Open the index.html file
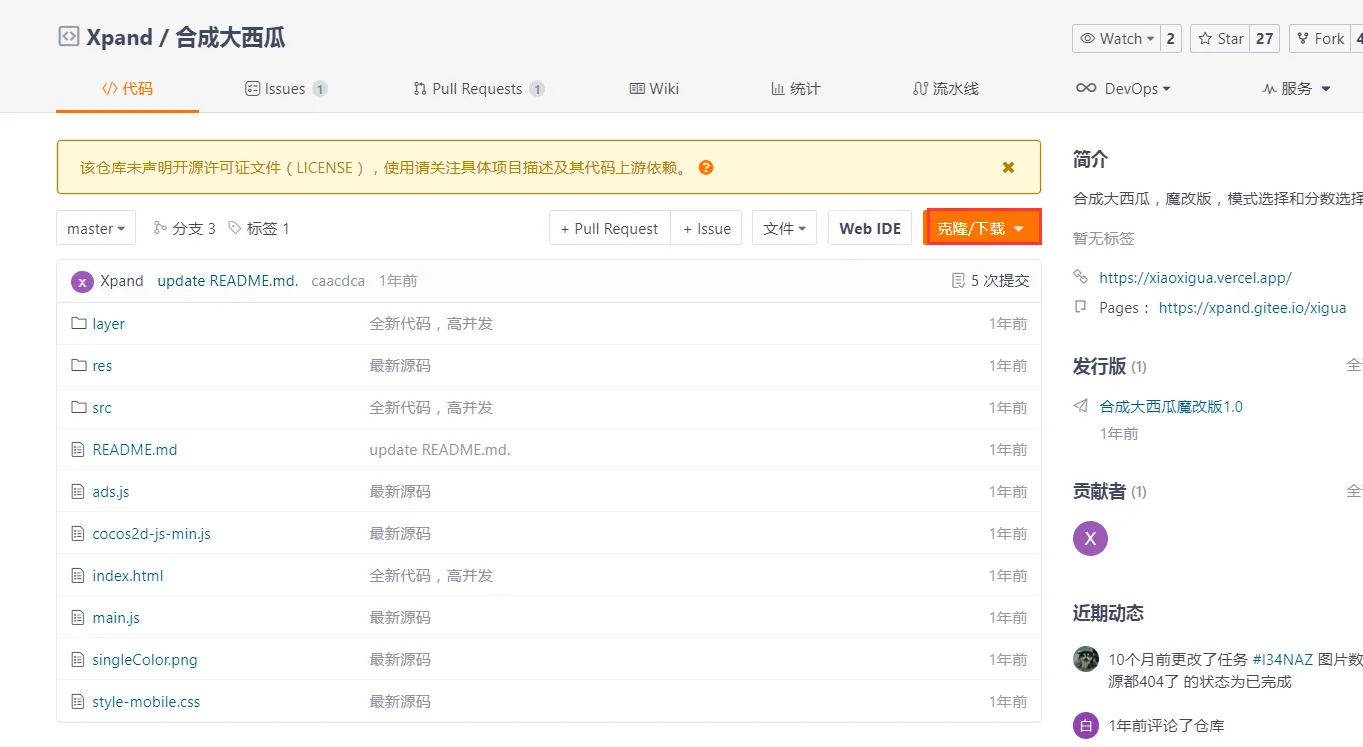 [128, 576]
